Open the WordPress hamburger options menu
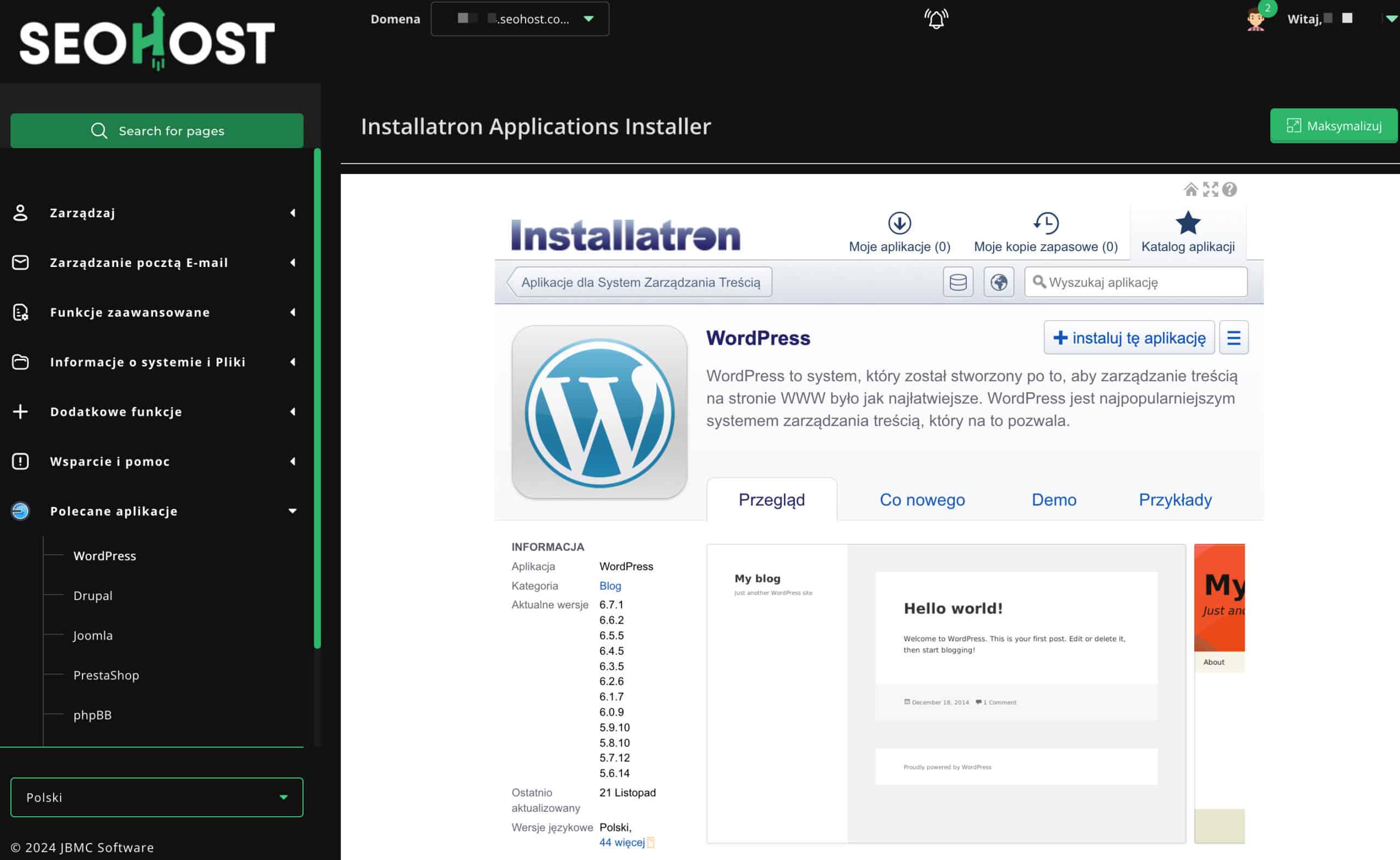This screenshot has width=1400, height=860. (x=1233, y=338)
